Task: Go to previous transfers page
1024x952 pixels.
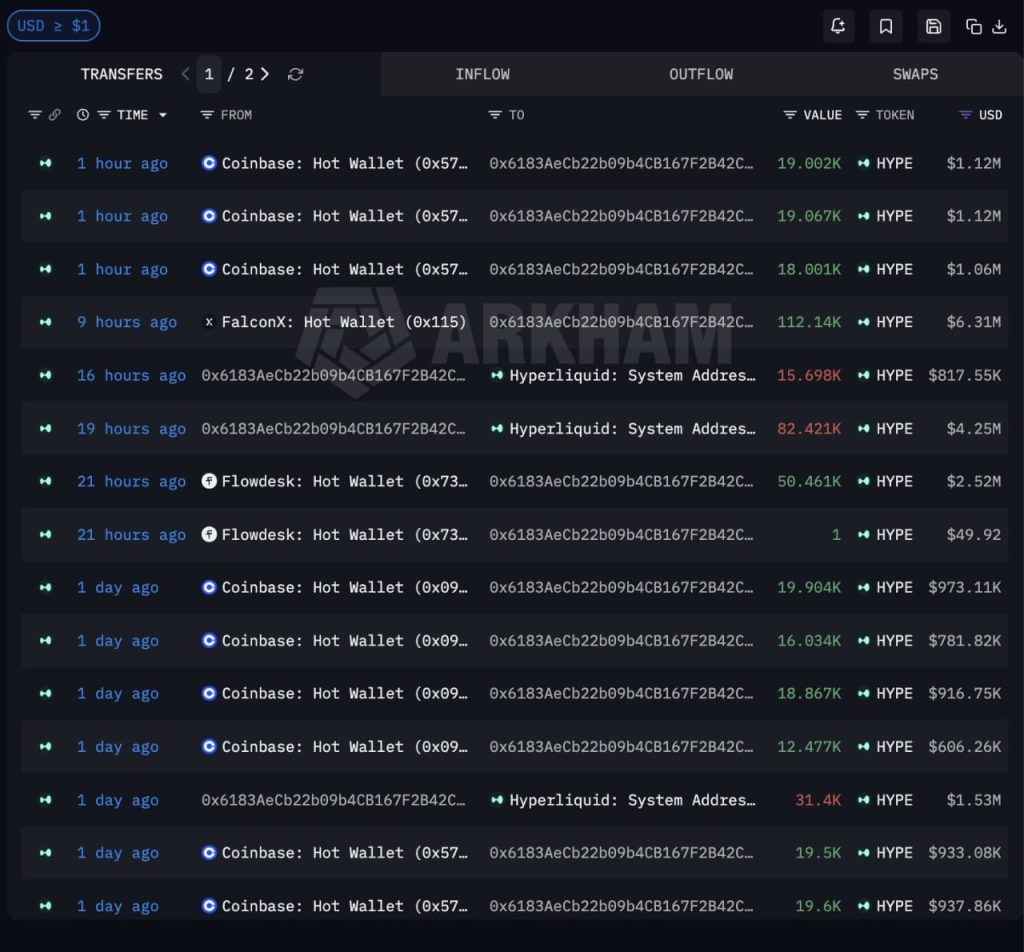Action: (x=185, y=74)
